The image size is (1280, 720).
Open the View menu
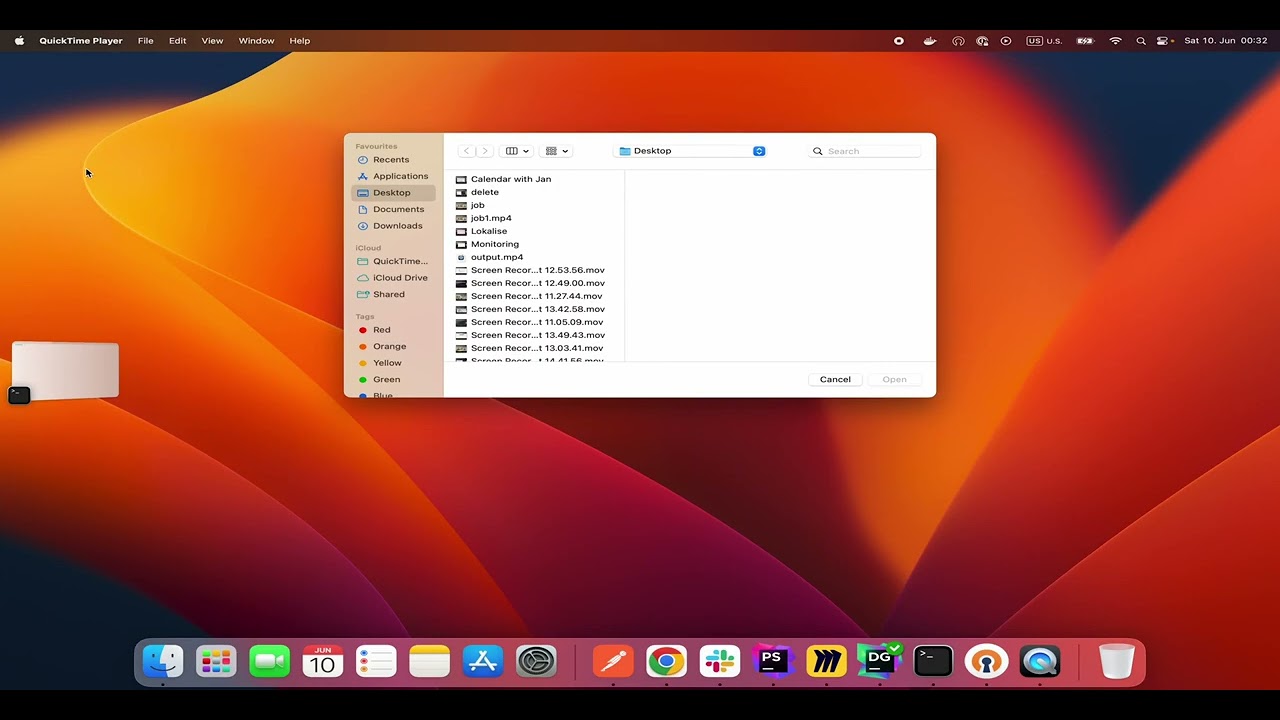click(212, 41)
